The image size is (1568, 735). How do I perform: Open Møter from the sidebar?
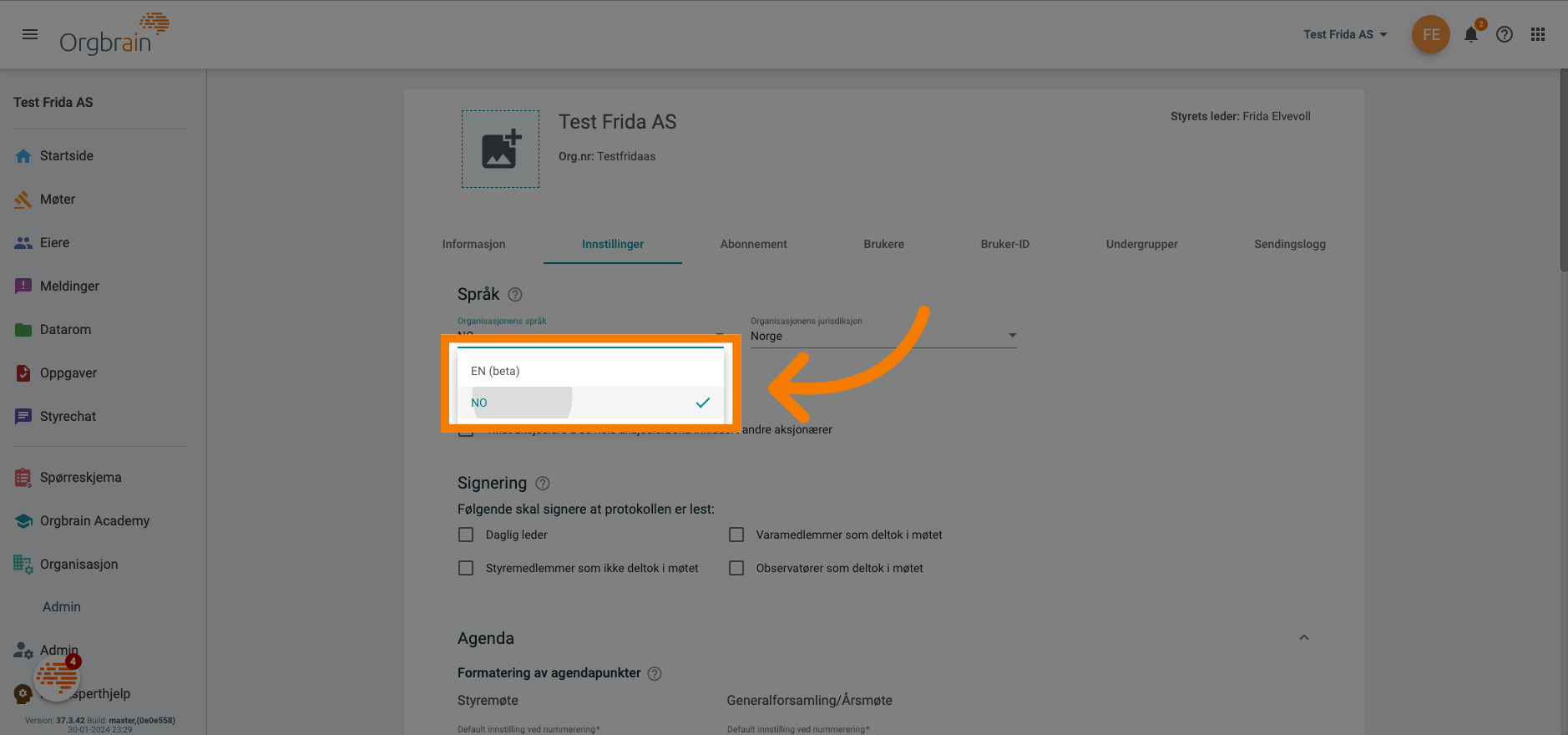coord(58,199)
